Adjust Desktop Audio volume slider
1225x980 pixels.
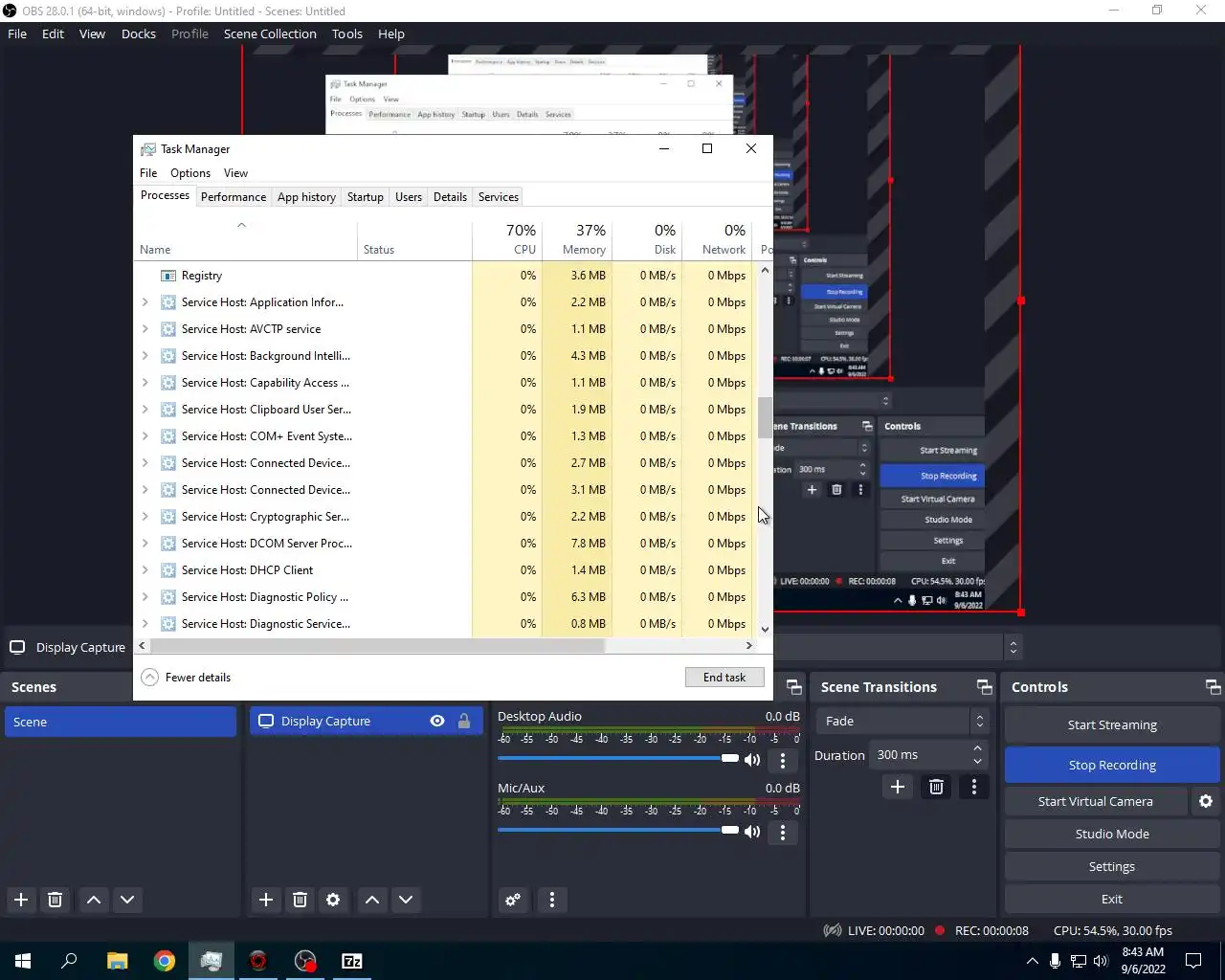pyautogui.click(x=618, y=758)
